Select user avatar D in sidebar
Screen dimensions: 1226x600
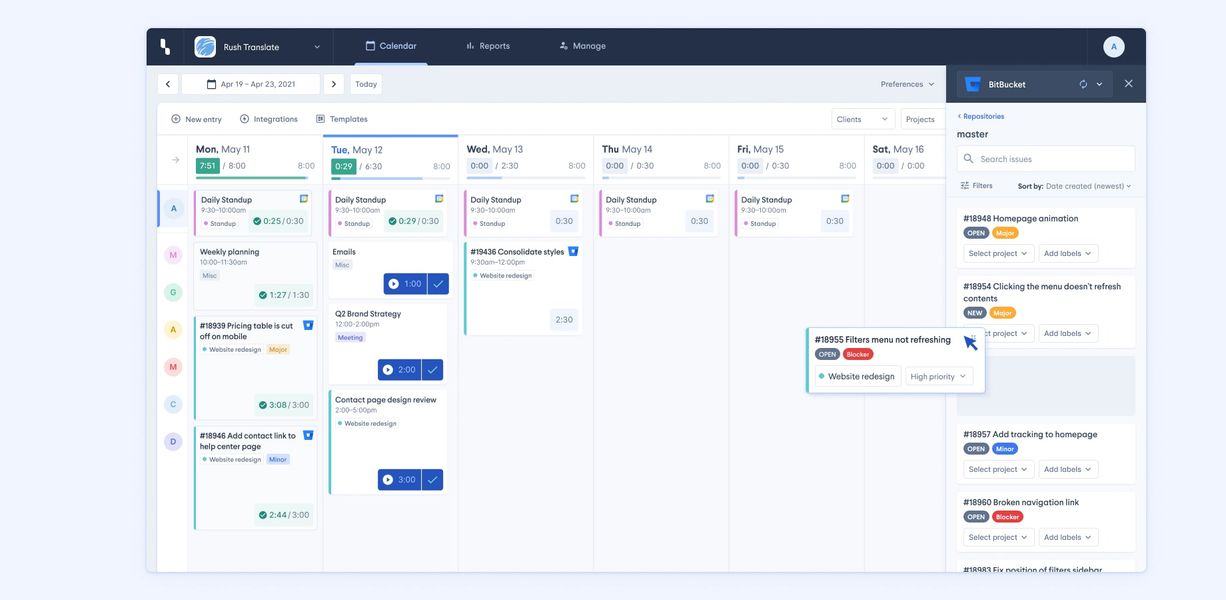[x=173, y=441]
